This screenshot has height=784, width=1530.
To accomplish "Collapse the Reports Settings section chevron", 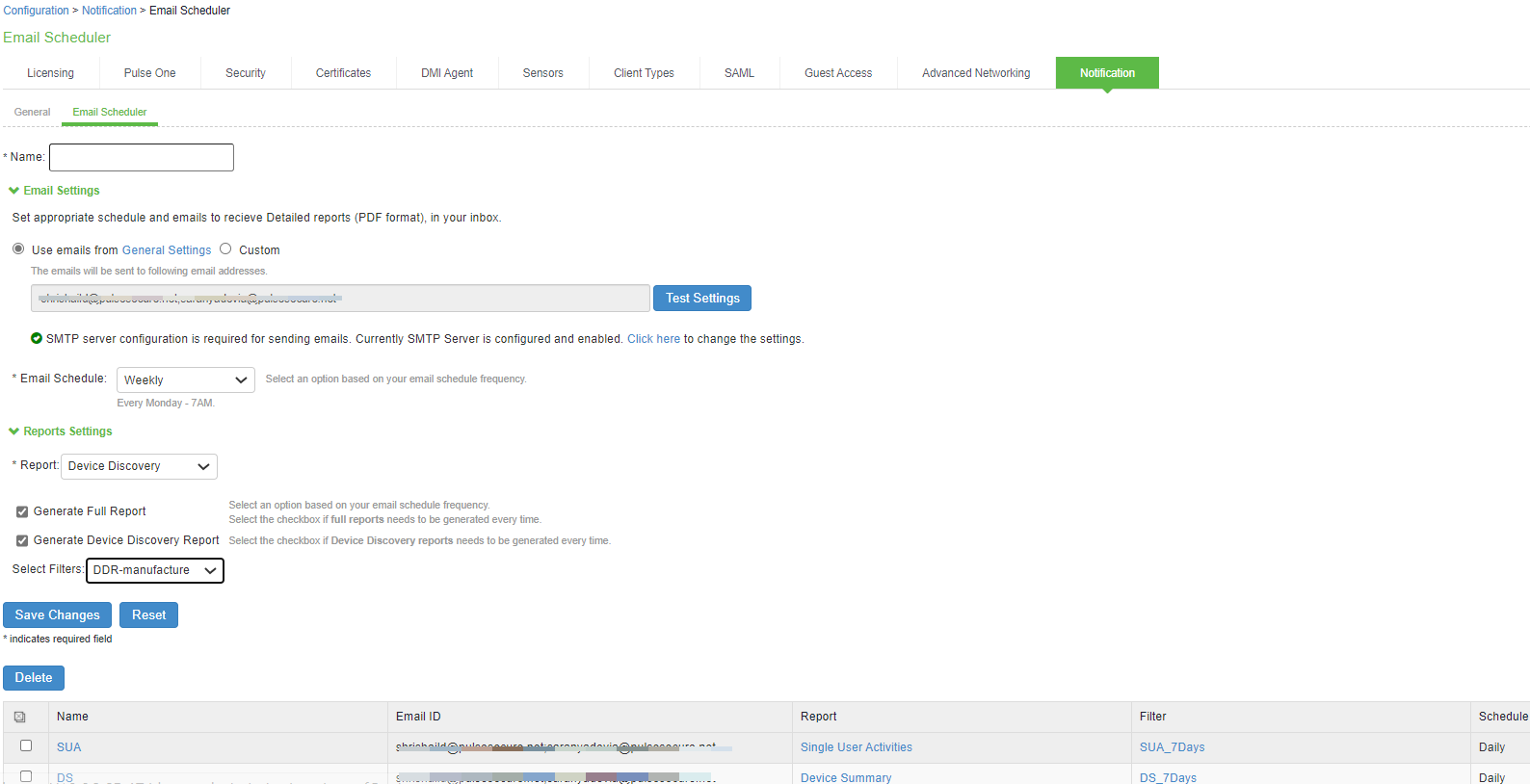I will 13,431.
